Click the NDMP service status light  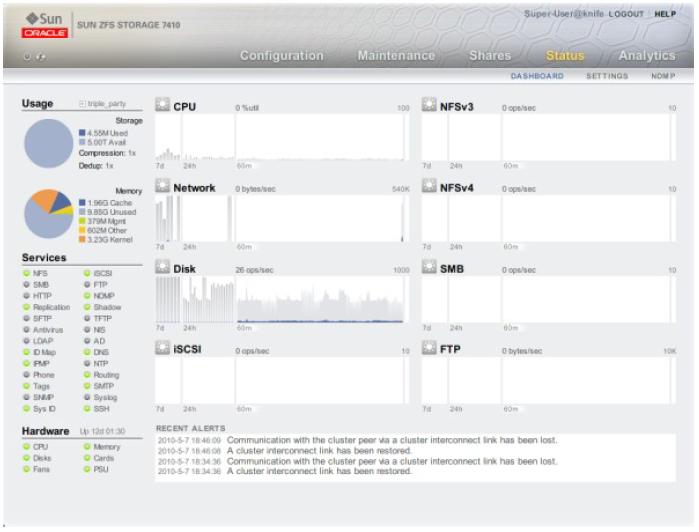(87, 296)
